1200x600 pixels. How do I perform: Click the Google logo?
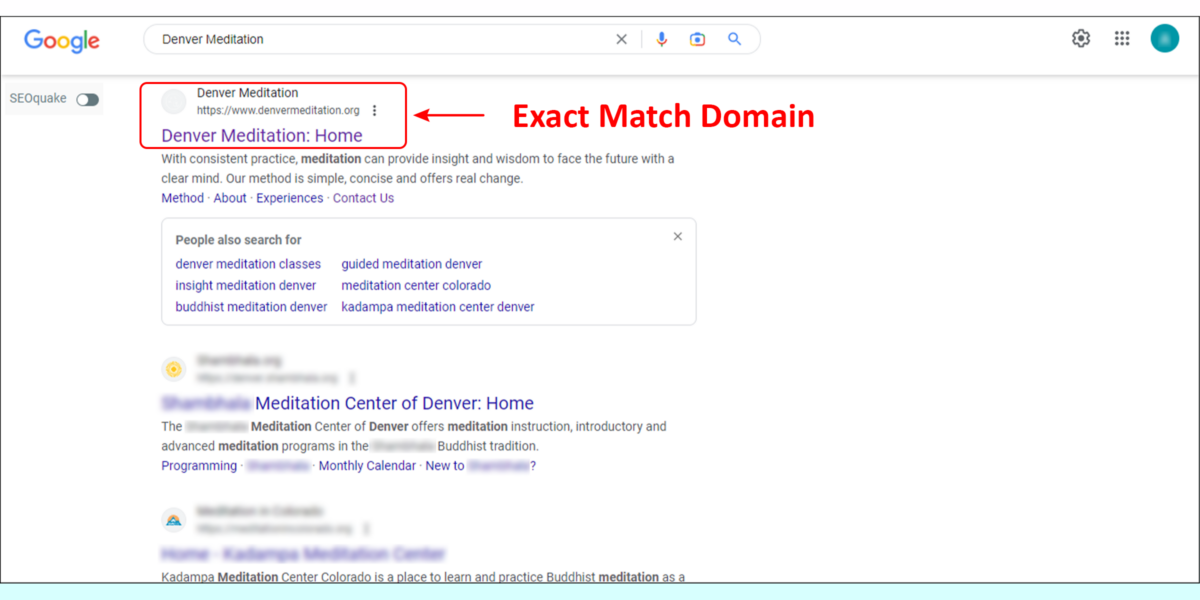[x=61, y=40]
